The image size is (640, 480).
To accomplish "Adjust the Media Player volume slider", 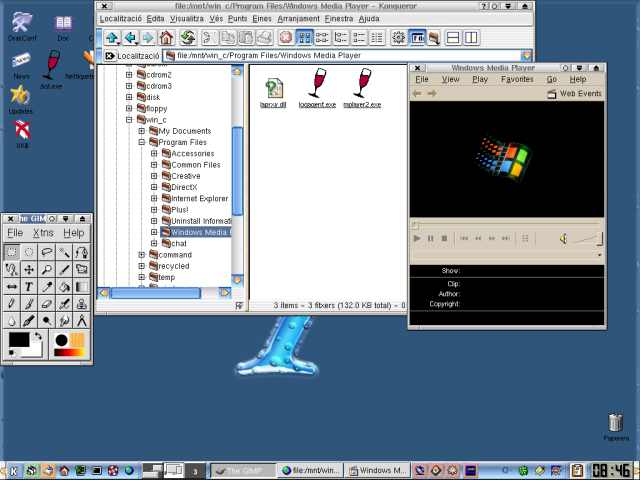I will (589, 239).
